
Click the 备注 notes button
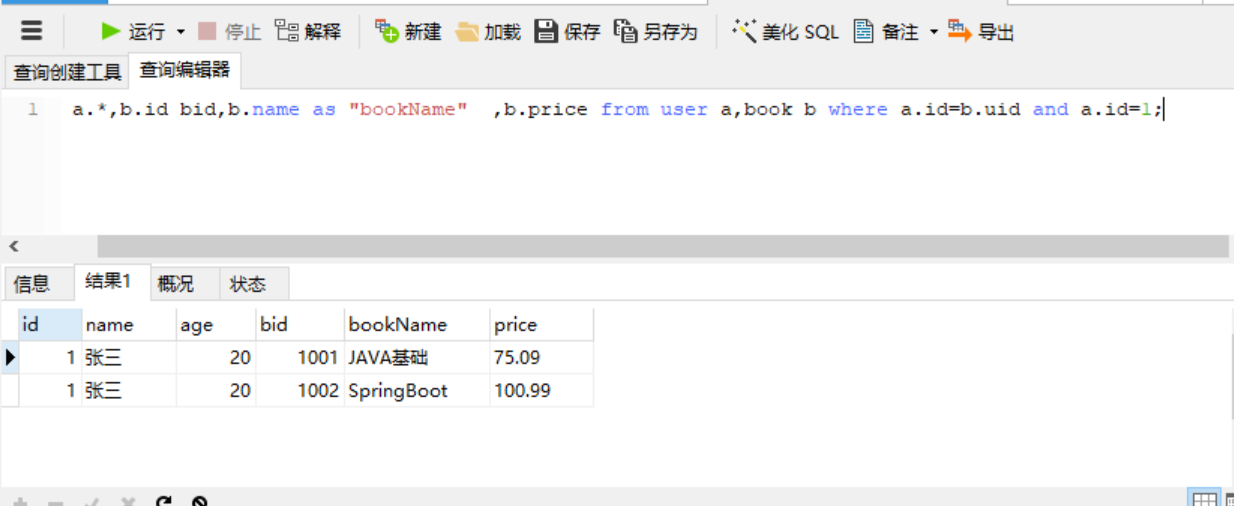(x=886, y=32)
